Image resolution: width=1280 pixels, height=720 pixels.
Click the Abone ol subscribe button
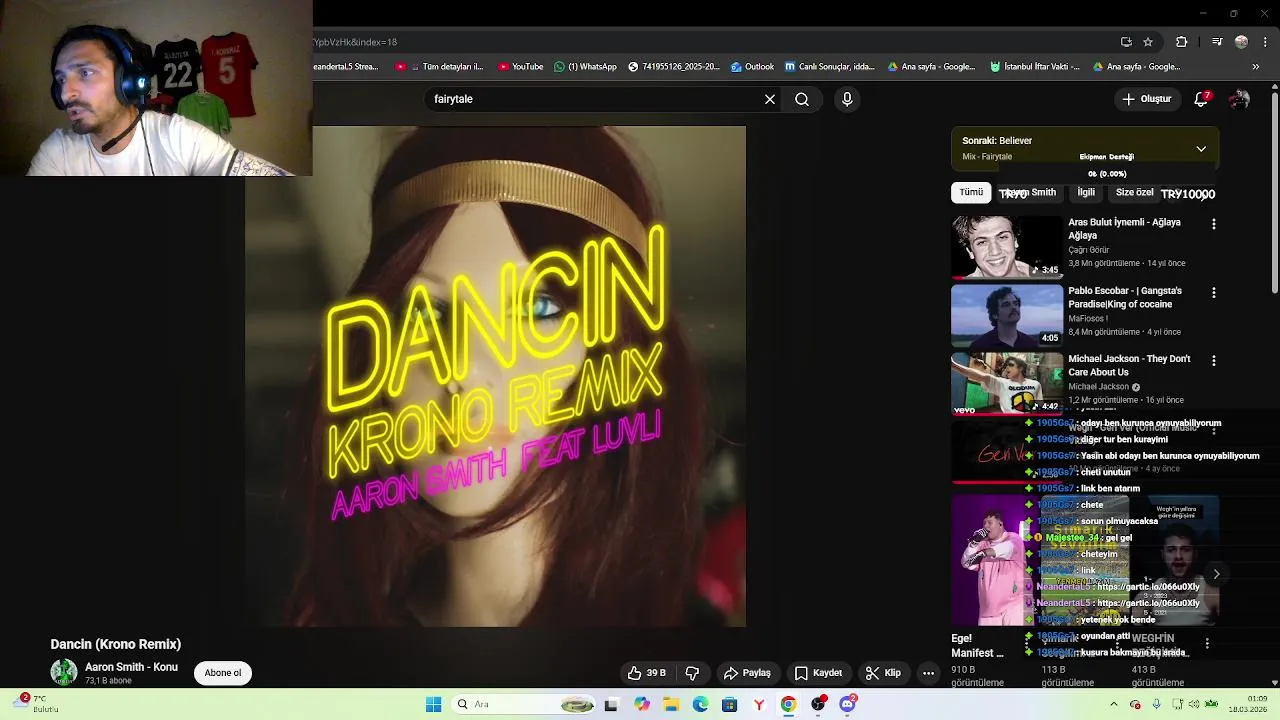point(223,673)
